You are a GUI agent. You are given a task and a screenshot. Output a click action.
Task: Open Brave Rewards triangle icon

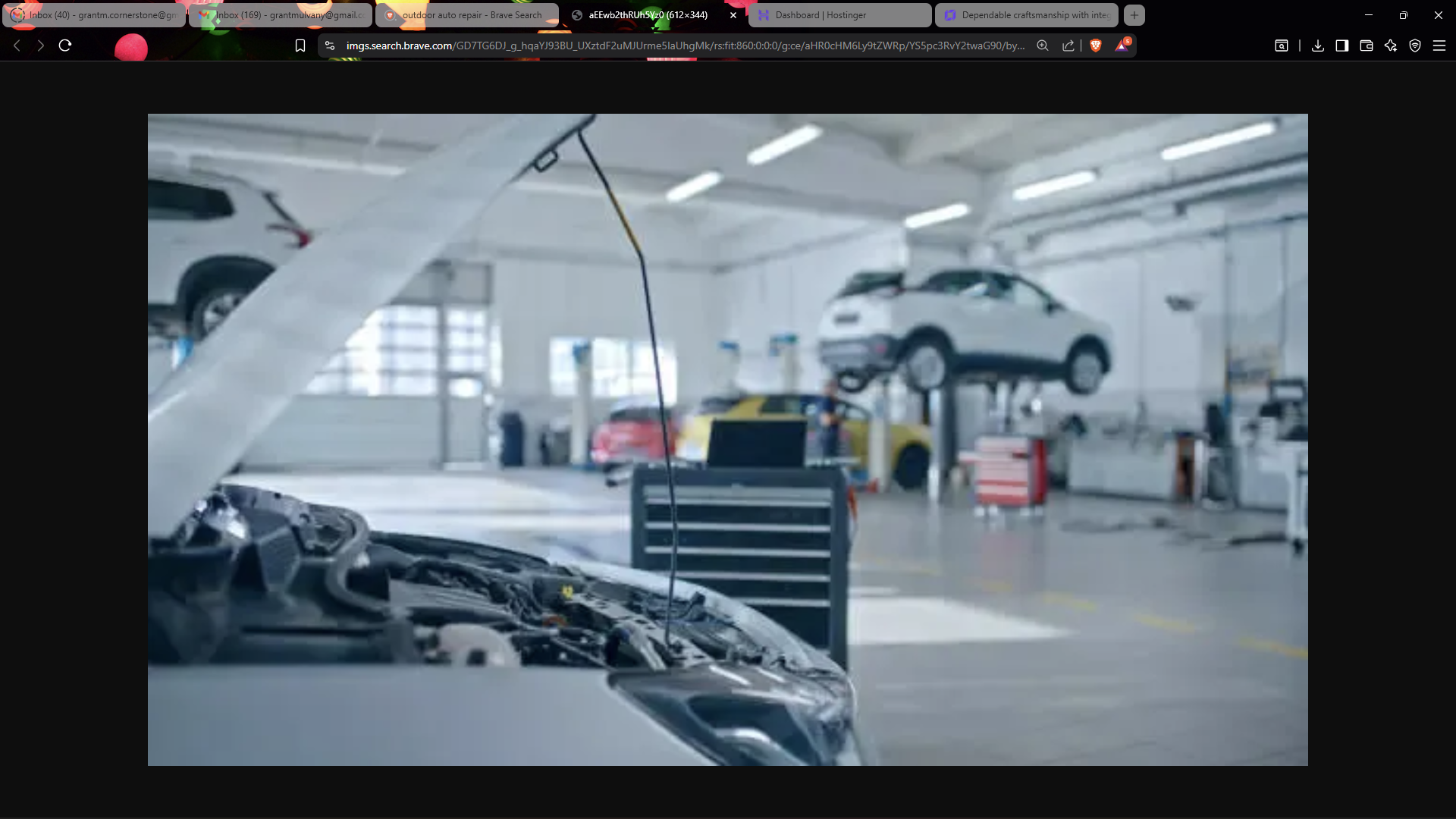[x=1122, y=45]
